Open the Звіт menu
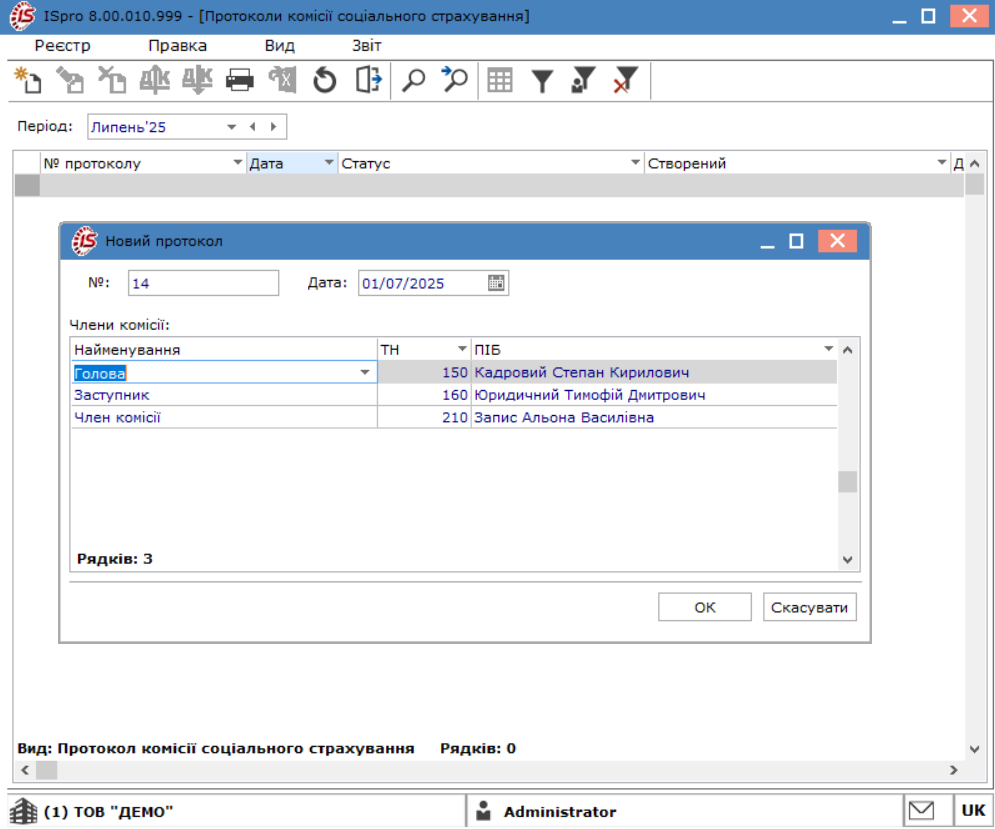This screenshot has width=995, height=829. 367,46
